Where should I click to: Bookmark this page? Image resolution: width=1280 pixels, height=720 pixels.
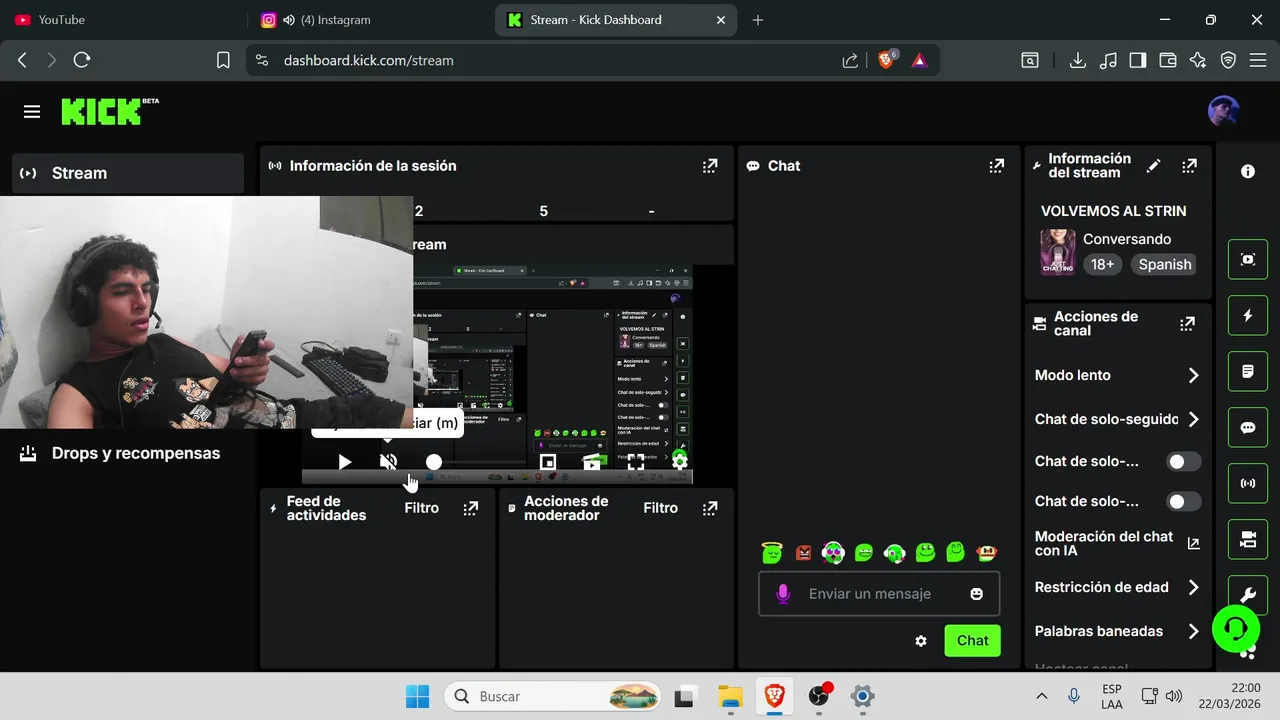(223, 60)
